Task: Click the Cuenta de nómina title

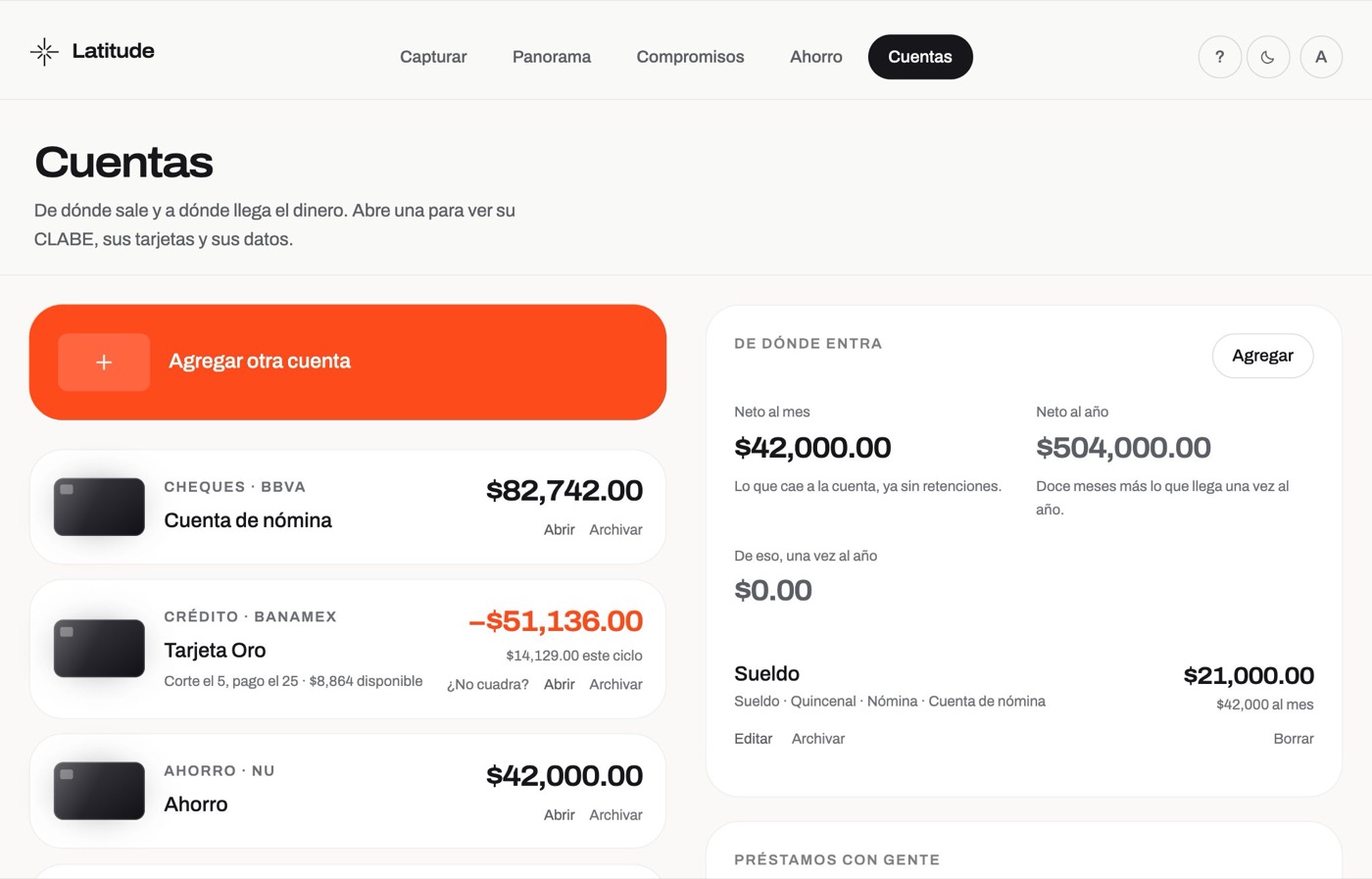Action: click(248, 520)
